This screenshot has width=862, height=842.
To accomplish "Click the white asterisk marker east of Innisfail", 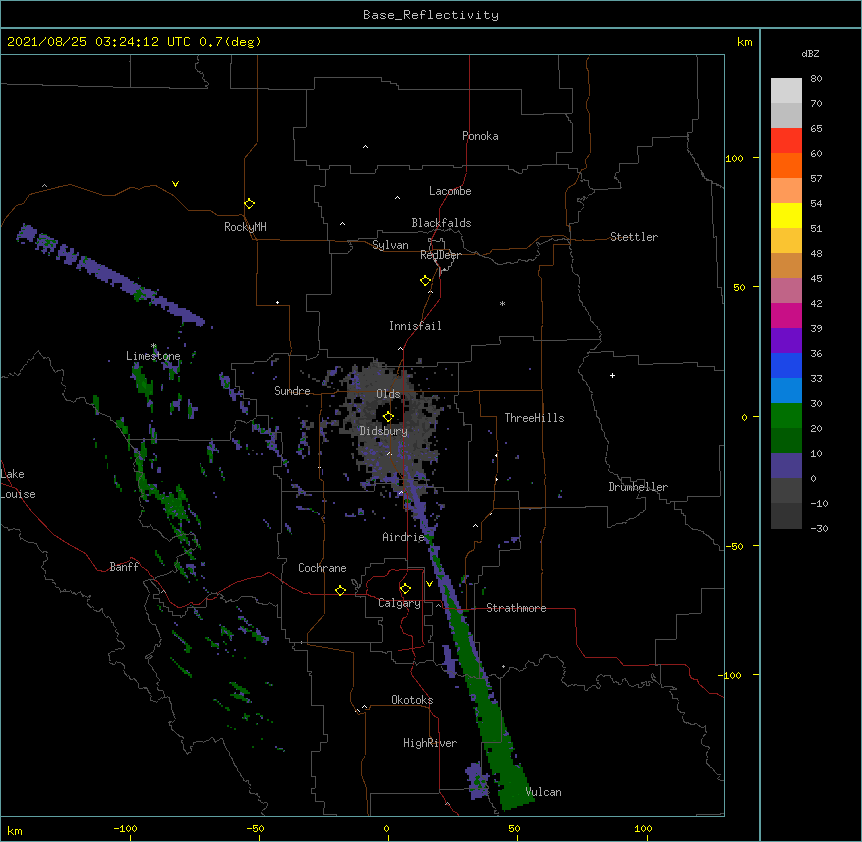I will (x=502, y=303).
